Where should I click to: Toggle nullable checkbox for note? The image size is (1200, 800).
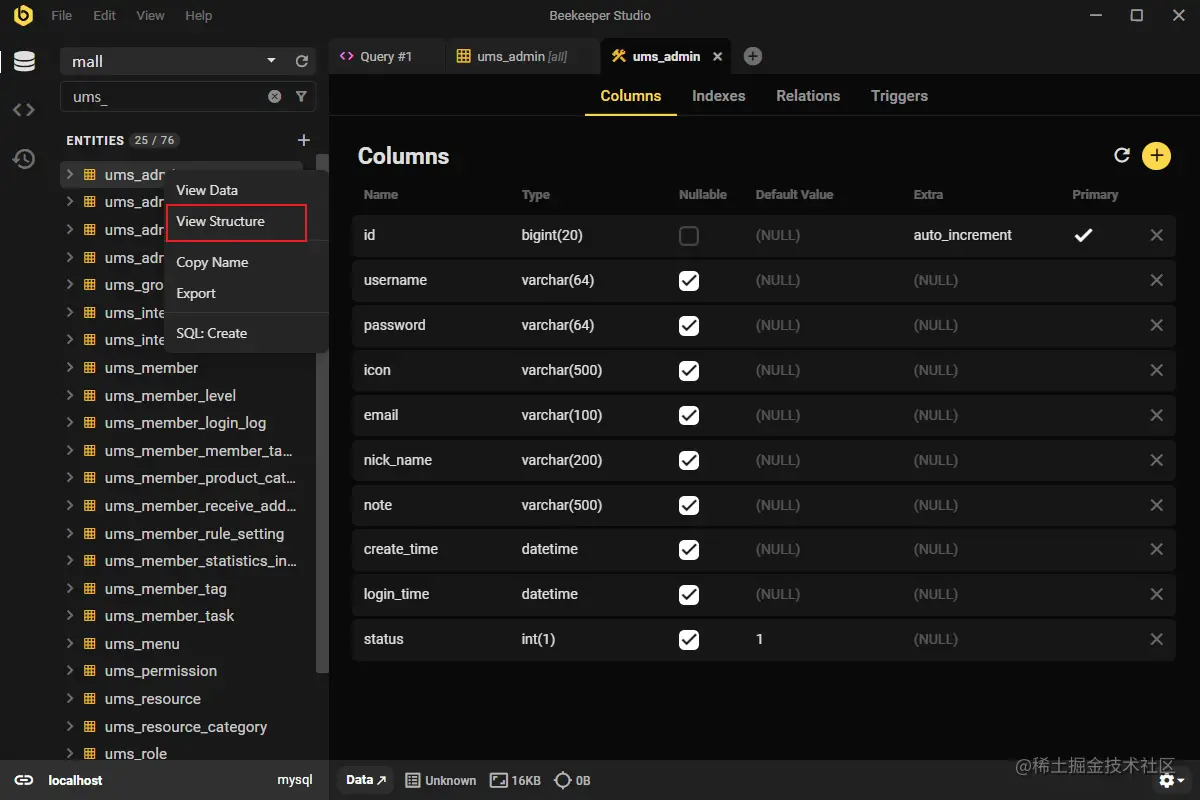[x=689, y=506]
